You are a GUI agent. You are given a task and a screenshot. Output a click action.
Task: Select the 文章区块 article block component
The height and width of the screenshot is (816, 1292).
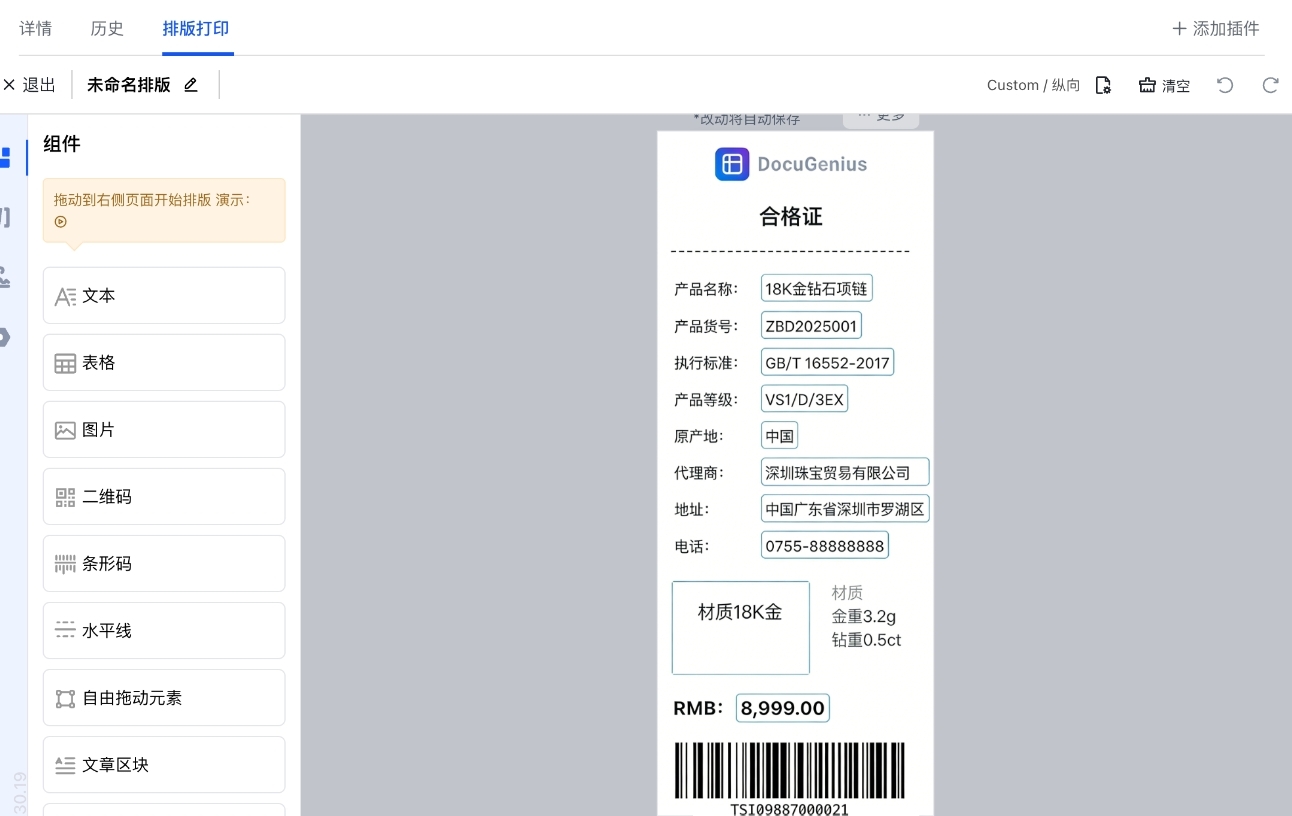[164, 765]
